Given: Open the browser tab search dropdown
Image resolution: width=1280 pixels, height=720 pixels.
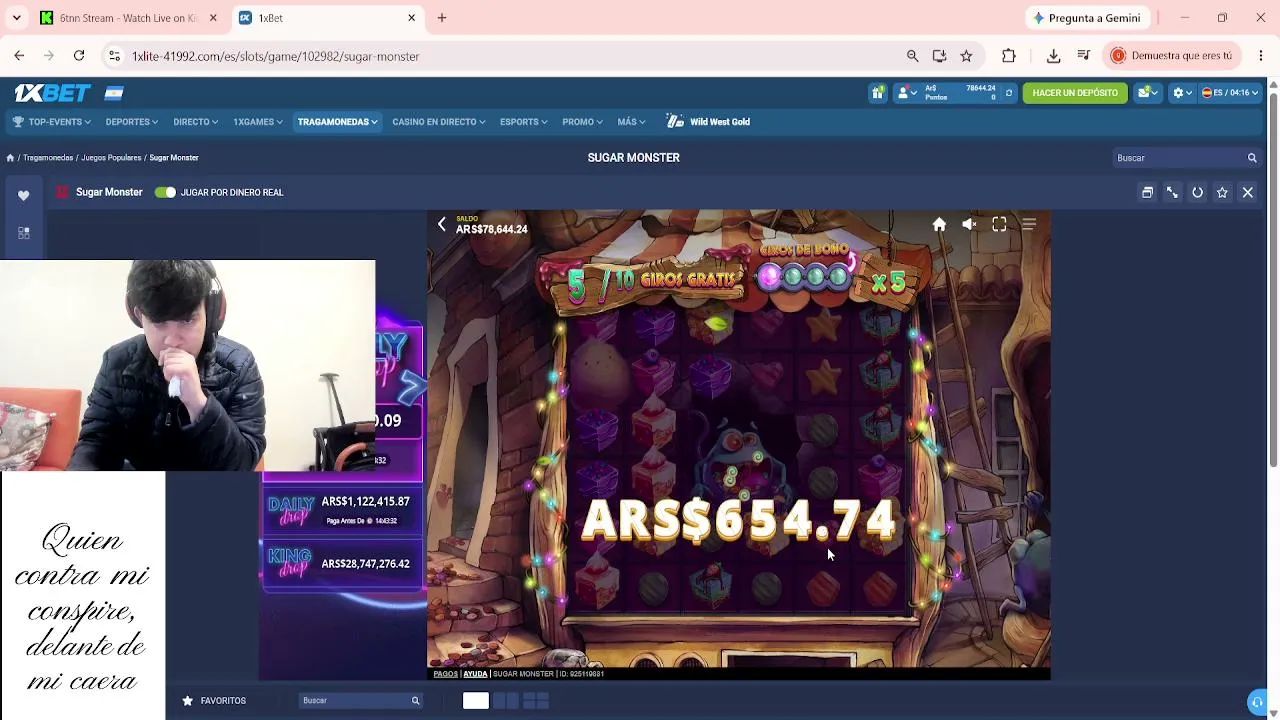Looking at the screenshot, I should click(x=19, y=18).
